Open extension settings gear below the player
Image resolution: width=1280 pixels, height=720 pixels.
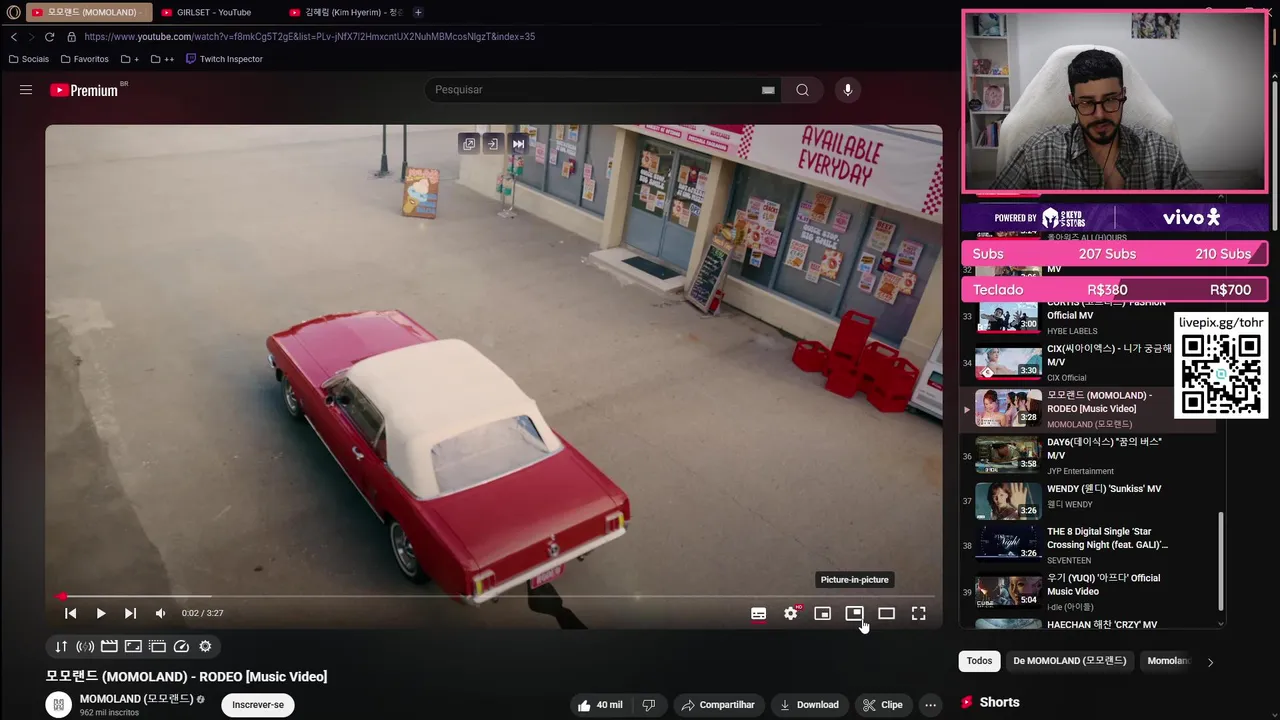[x=205, y=646]
